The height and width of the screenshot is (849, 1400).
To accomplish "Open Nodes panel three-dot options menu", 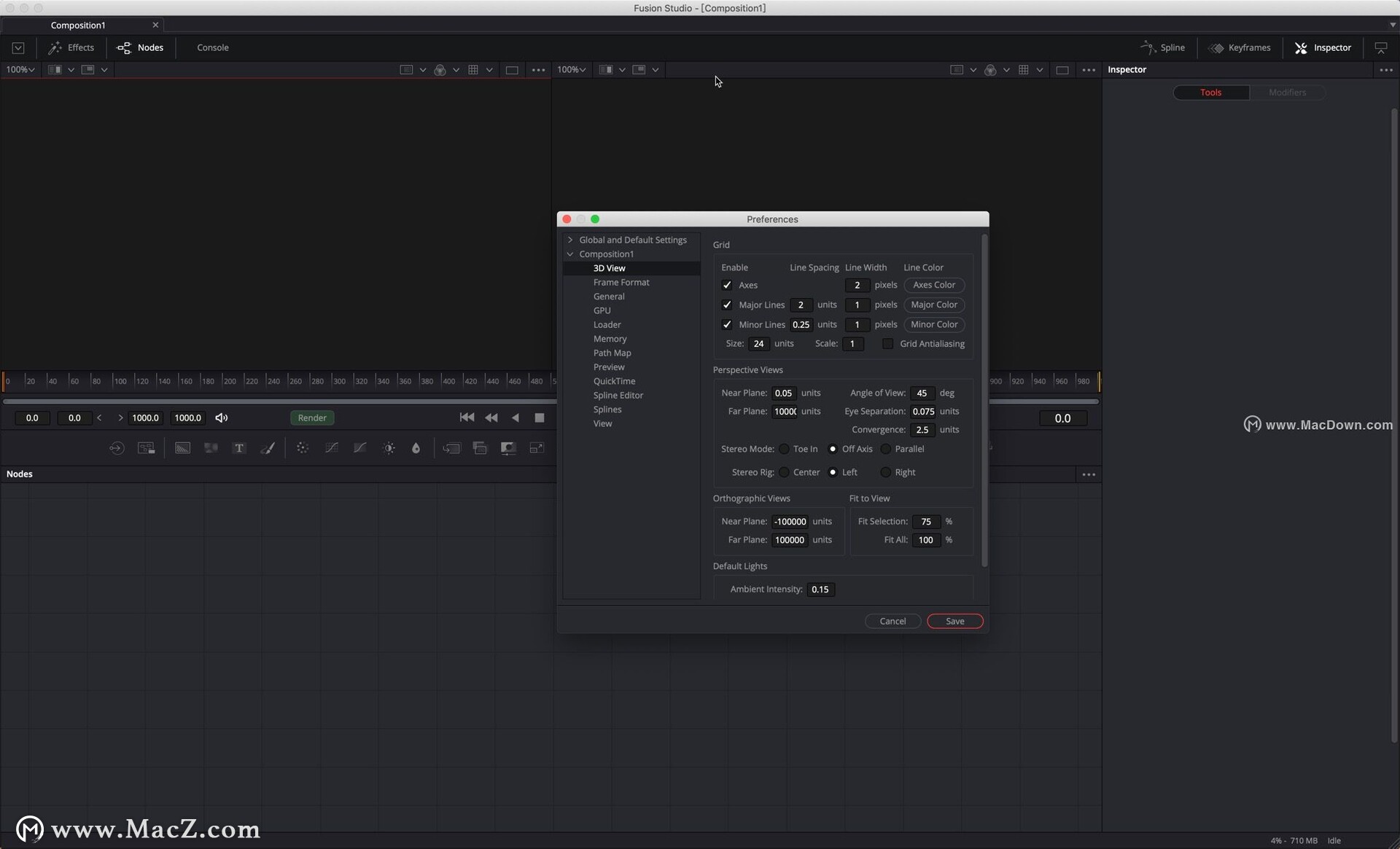I will pos(1089,474).
